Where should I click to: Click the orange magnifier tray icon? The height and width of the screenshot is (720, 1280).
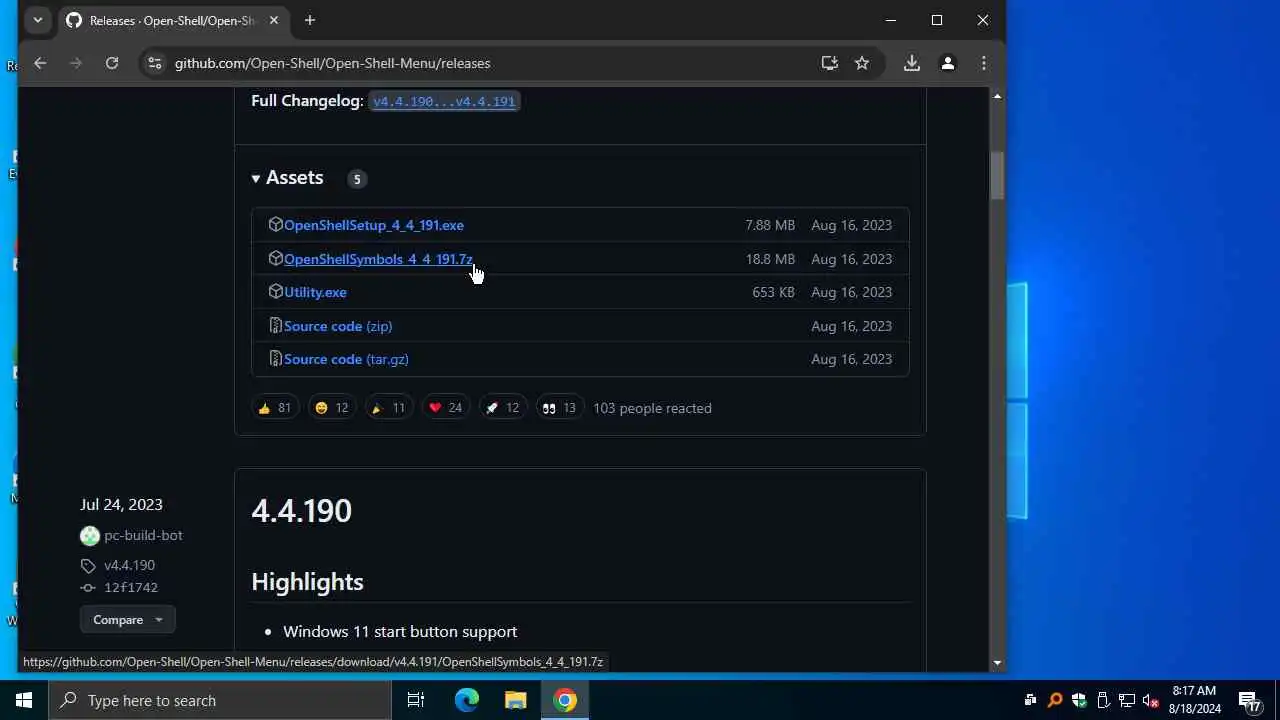[x=1054, y=700]
